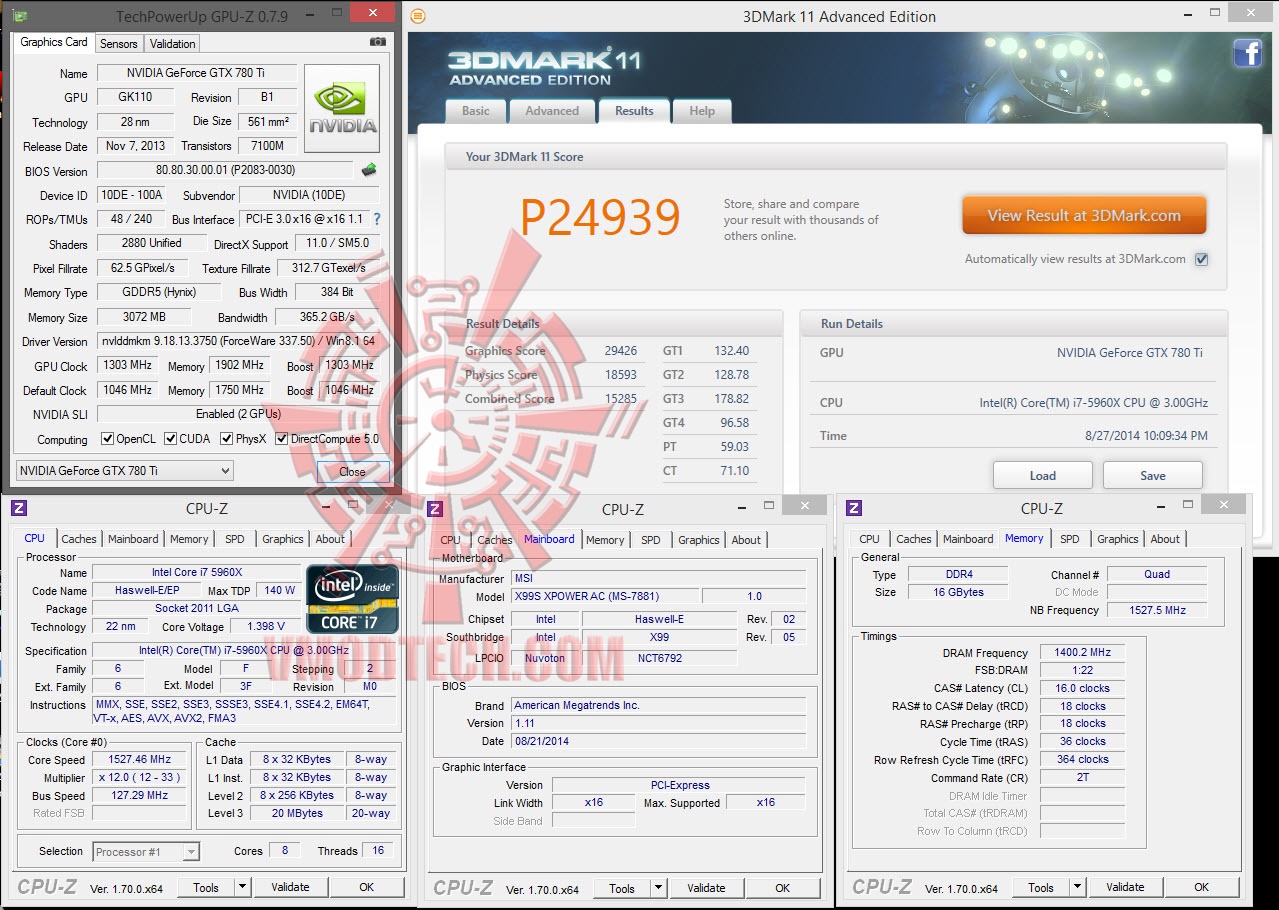This screenshot has width=1279, height=910.
Task: Click the Intel Core i7 logo badge
Action: (x=353, y=599)
